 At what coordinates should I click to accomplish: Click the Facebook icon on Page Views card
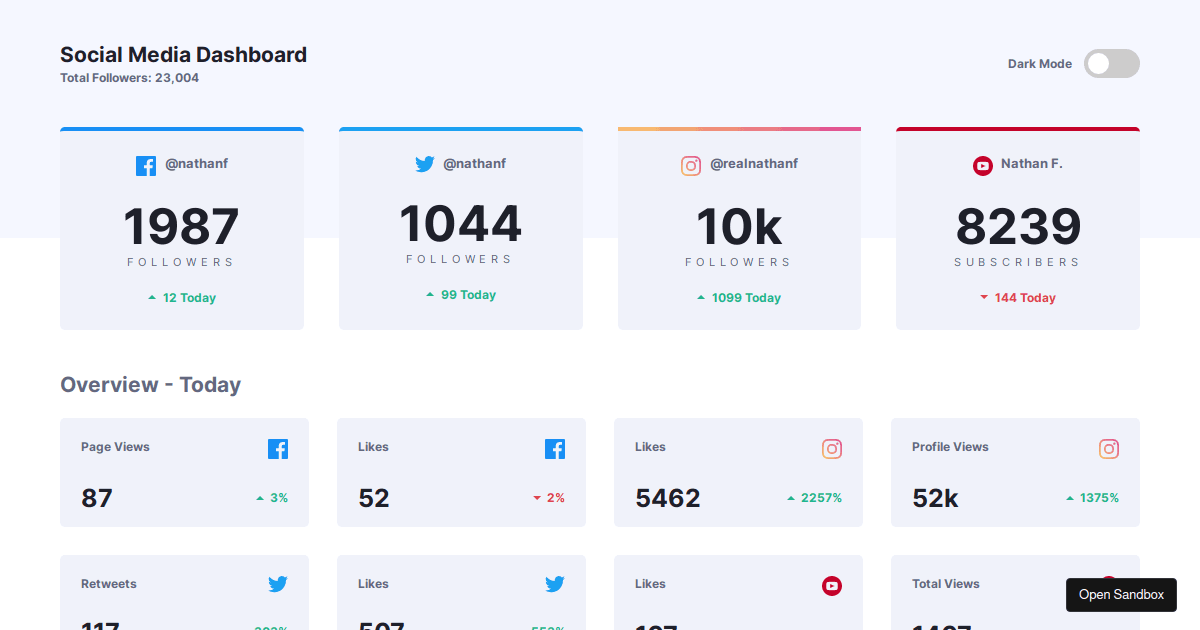[278, 449]
